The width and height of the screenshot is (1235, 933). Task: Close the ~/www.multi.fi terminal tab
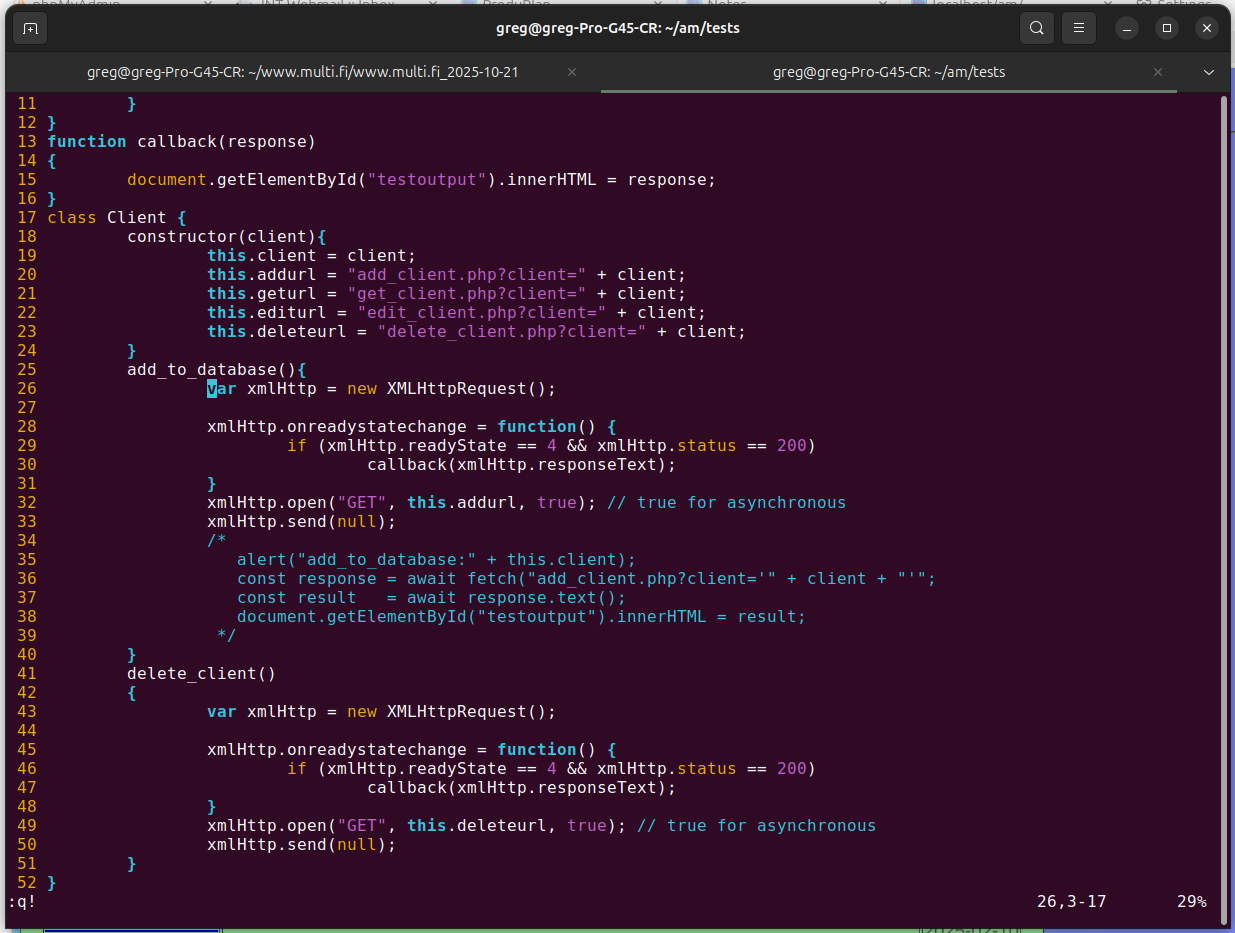click(572, 72)
